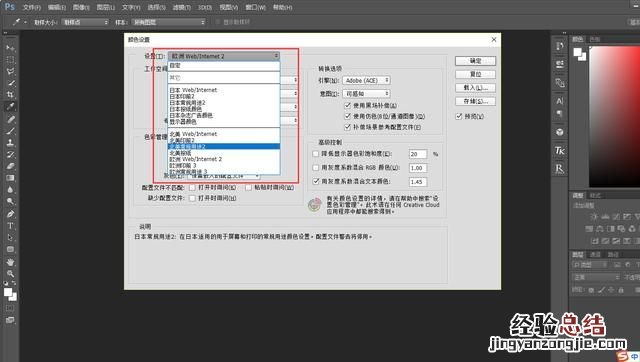Select the Blur tool
The image size is (640, 362).
click(10, 190)
